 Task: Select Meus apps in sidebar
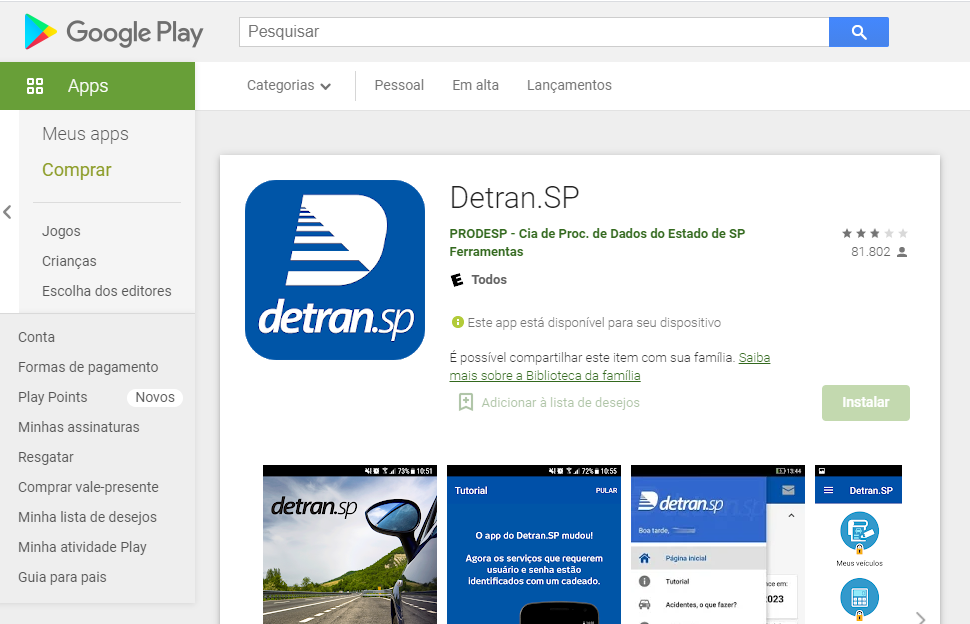click(x=85, y=134)
